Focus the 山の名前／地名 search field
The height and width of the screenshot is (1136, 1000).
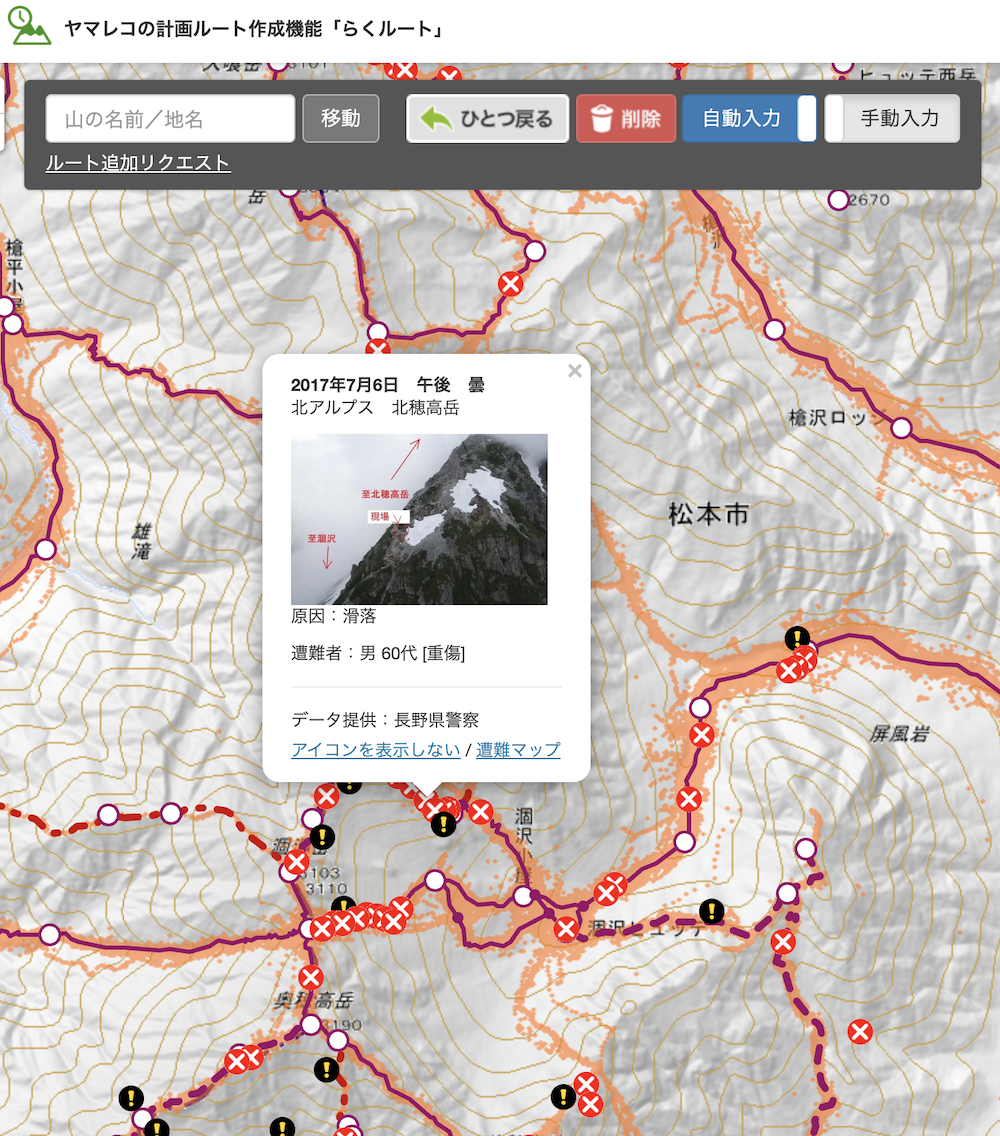coord(170,118)
